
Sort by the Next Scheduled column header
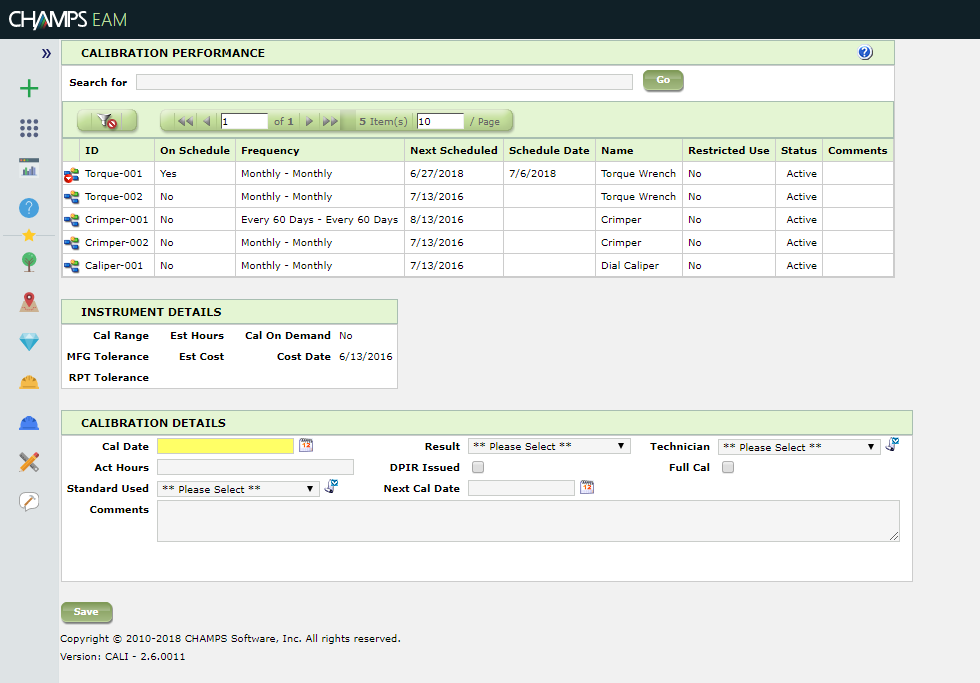(x=453, y=150)
